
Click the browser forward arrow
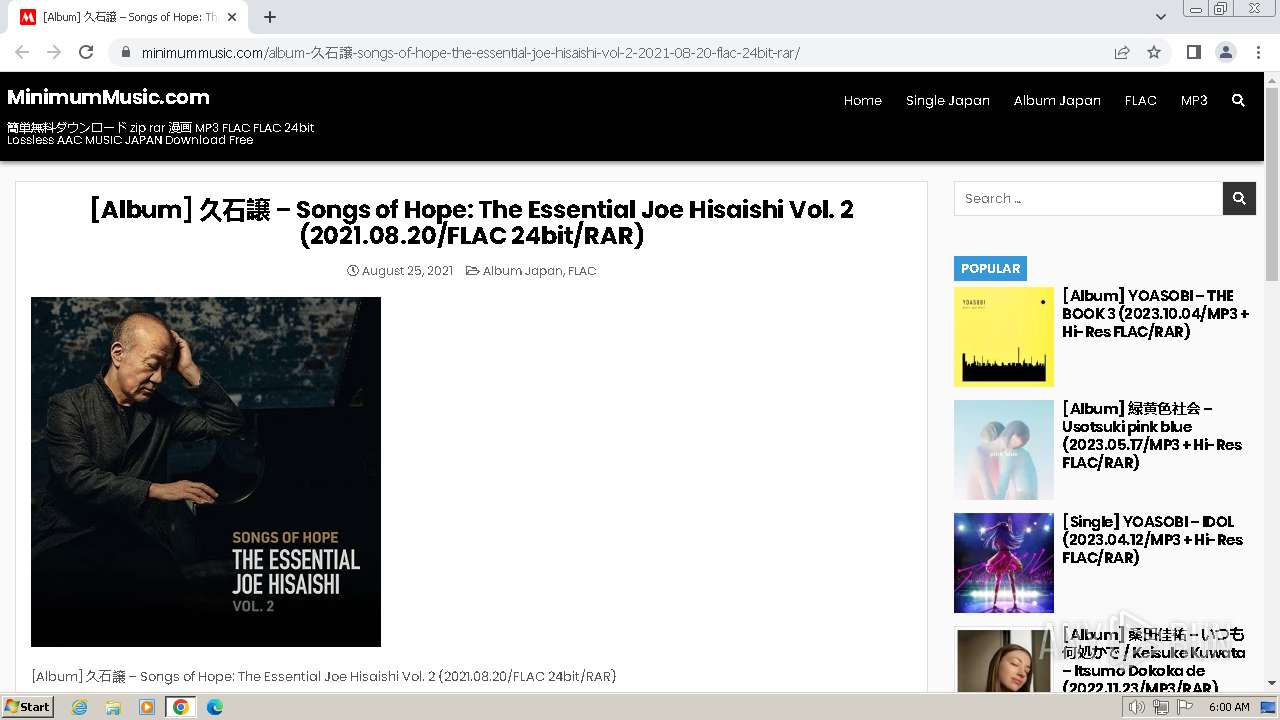(x=54, y=52)
